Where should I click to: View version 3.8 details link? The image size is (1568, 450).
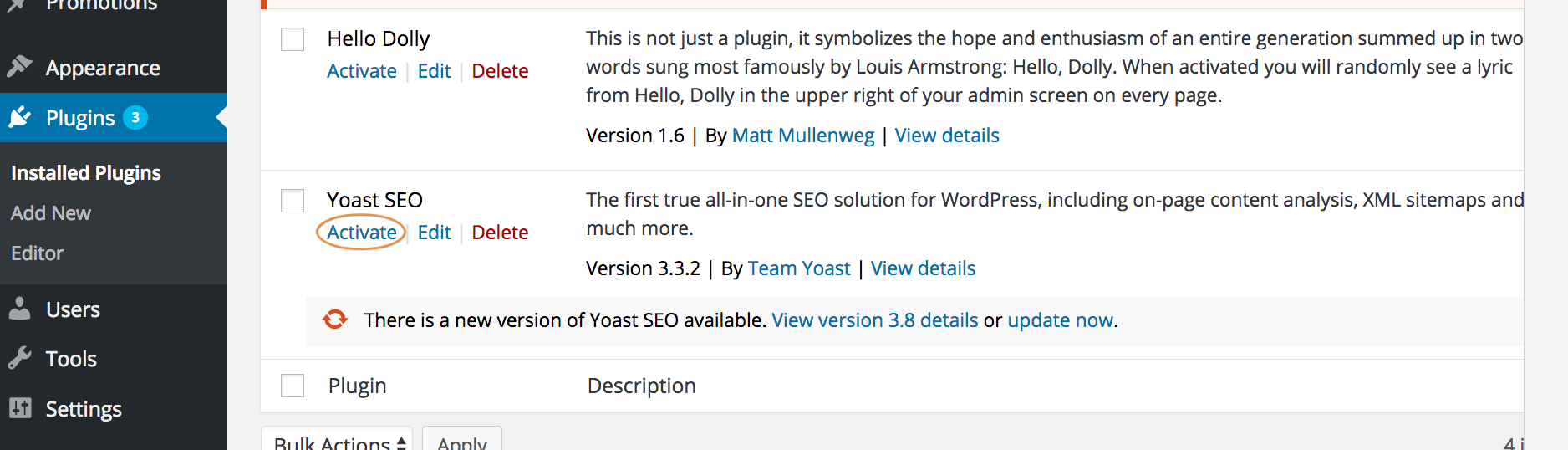(874, 320)
